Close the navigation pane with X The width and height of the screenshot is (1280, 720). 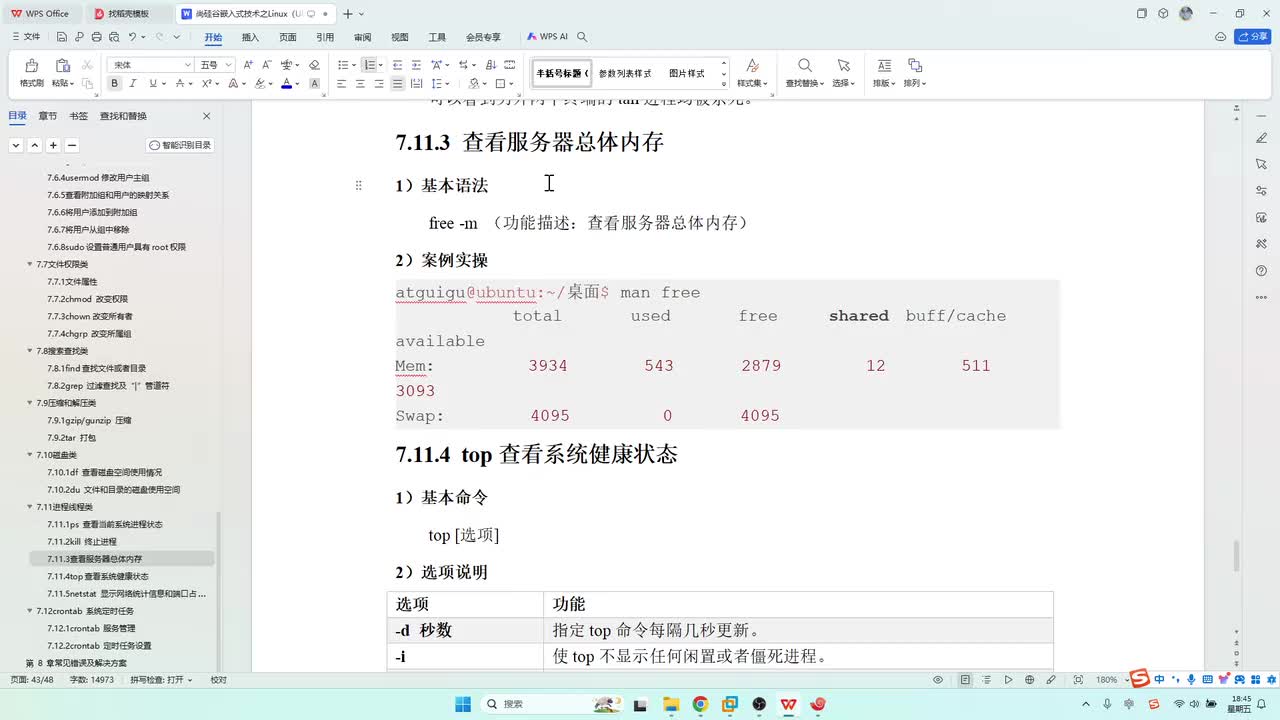[x=207, y=116]
